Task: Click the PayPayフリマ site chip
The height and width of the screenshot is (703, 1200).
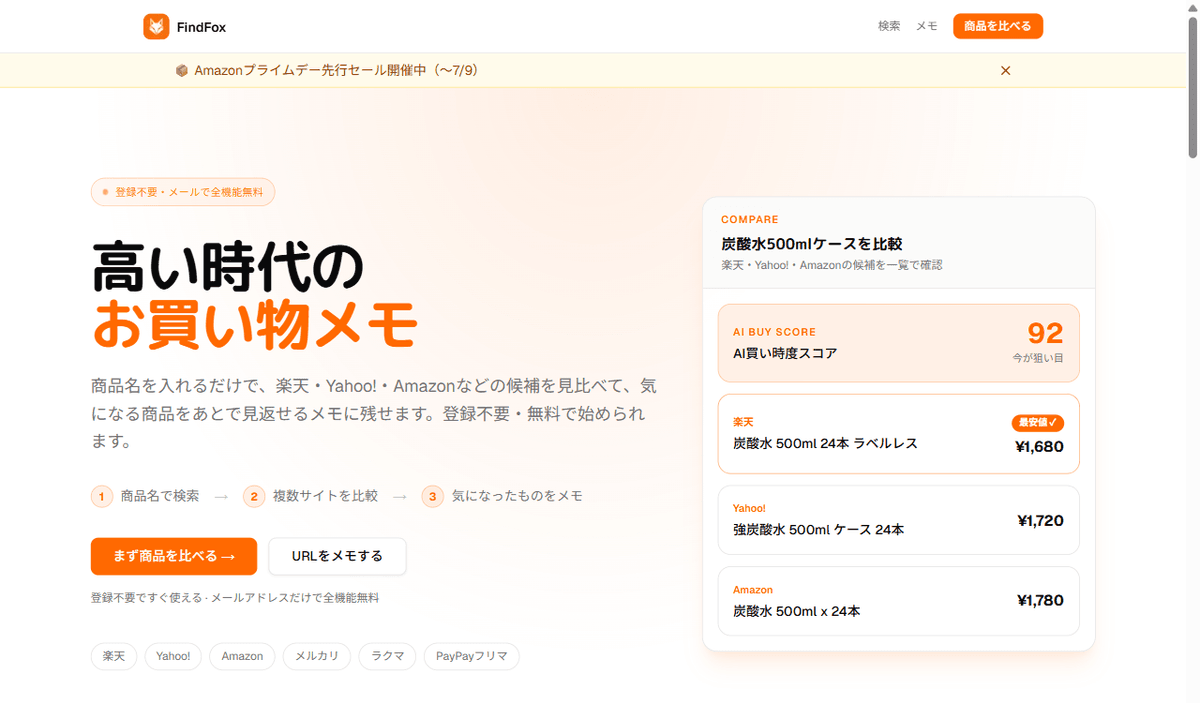Action: coord(472,656)
